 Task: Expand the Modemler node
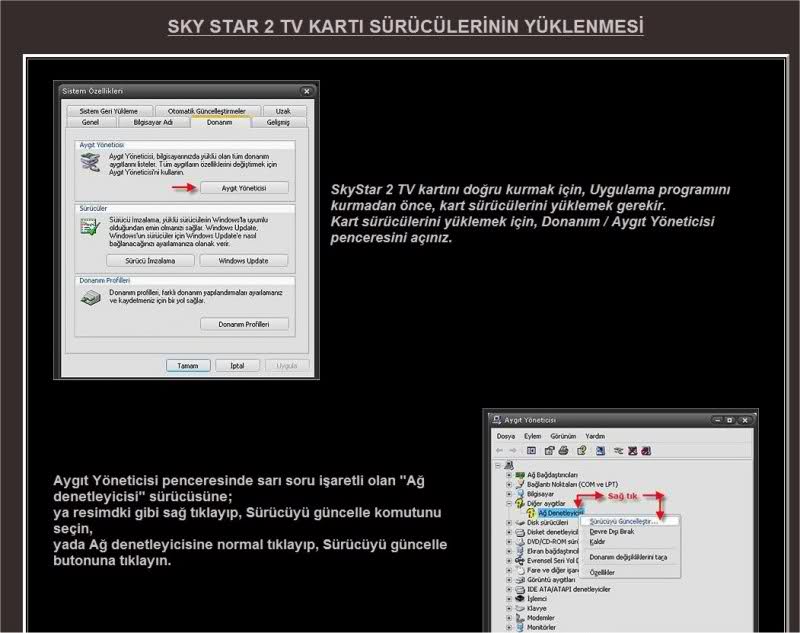click(x=508, y=617)
